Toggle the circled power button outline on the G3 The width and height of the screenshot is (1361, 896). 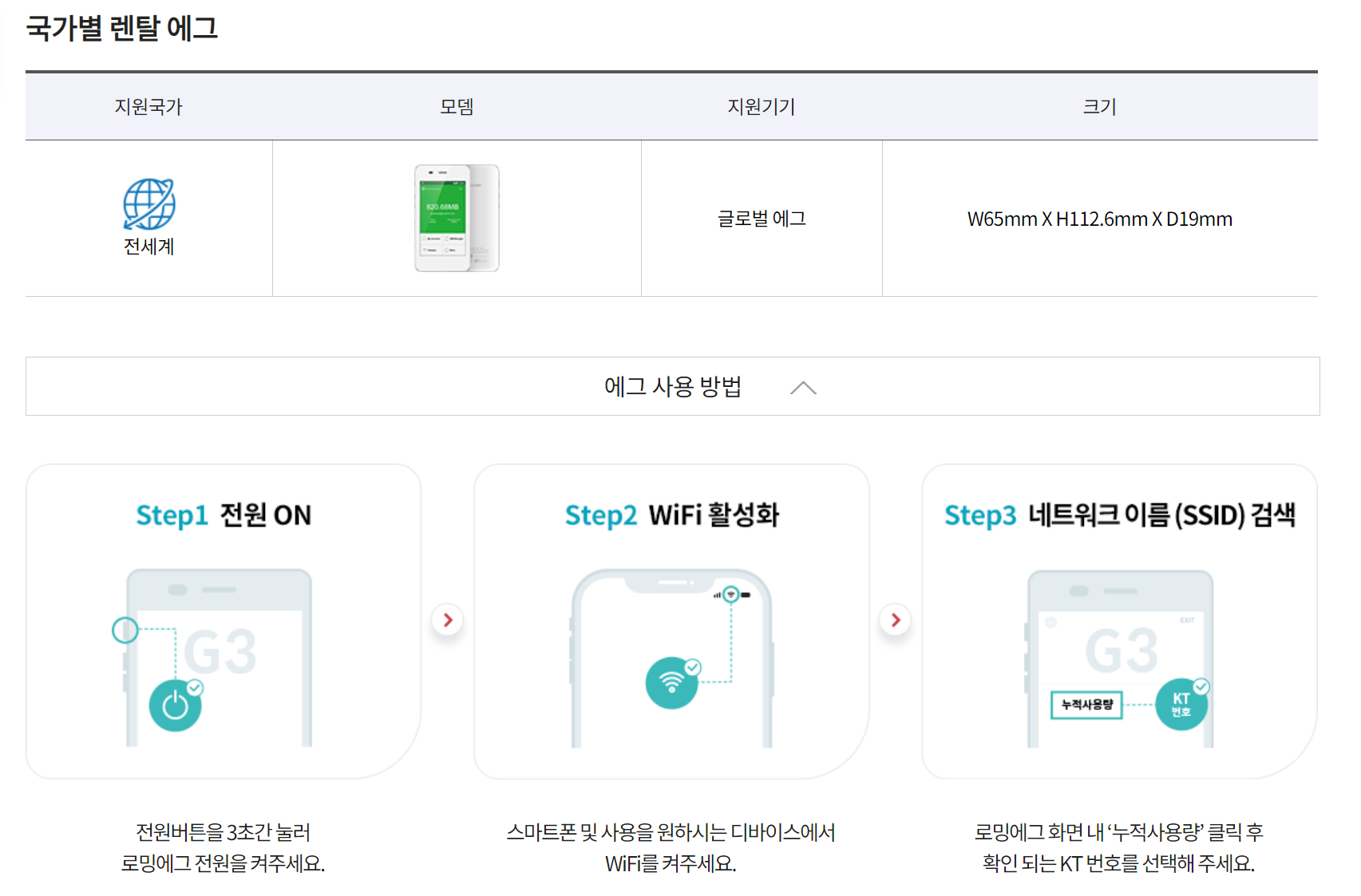[125, 630]
